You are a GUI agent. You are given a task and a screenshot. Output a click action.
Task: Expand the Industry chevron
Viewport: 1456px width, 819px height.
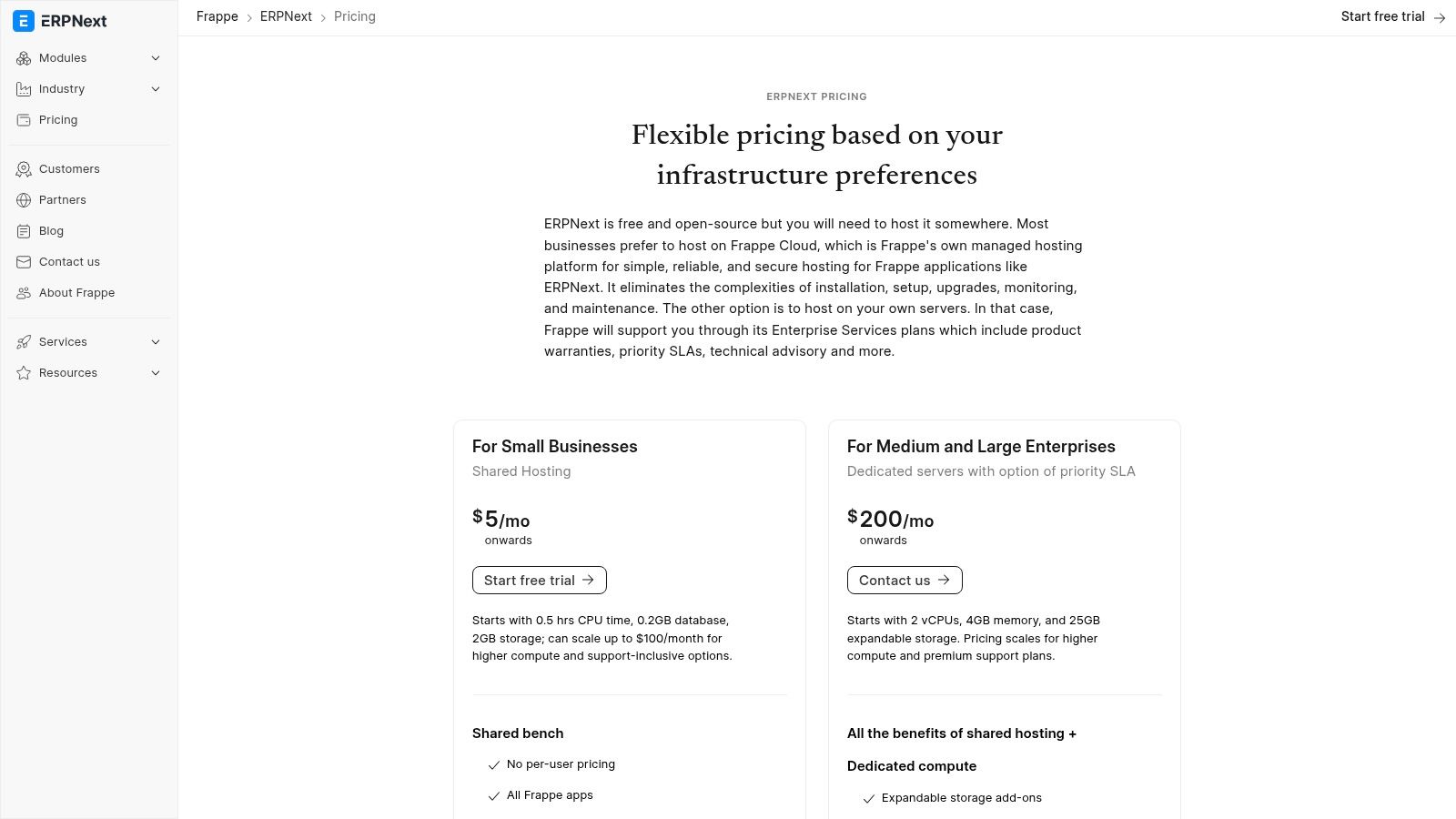tap(156, 89)
